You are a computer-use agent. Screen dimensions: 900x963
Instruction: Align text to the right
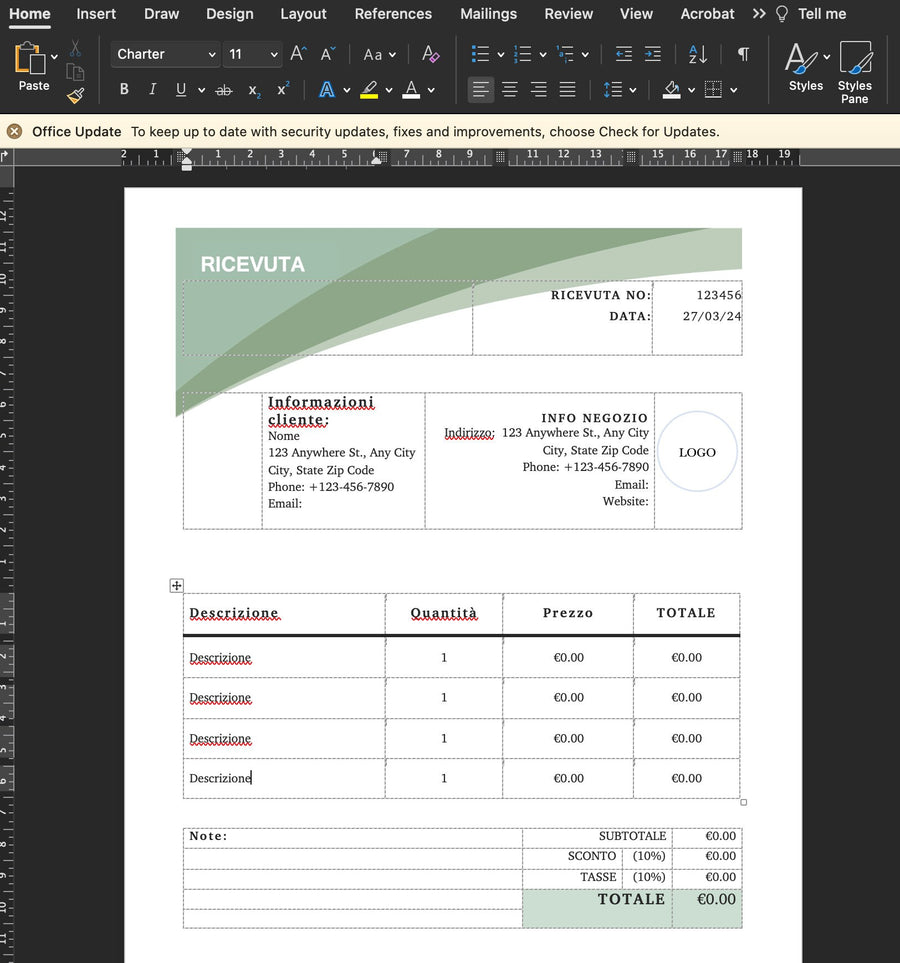[x=538, y=90]
